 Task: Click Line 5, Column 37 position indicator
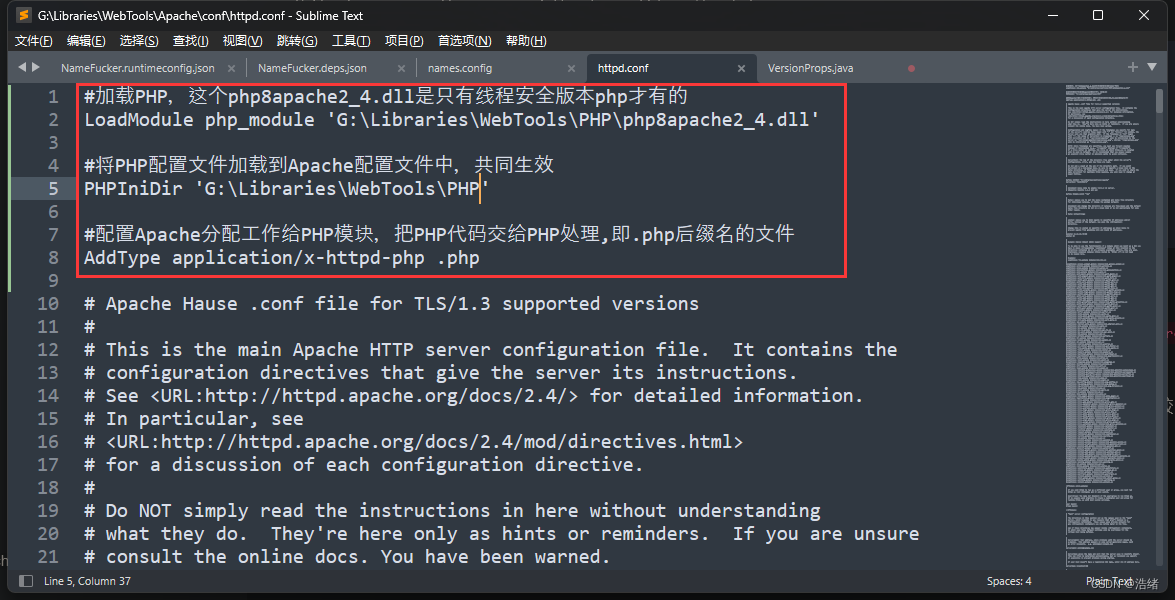pyautogui.click(x=87, y=581)
